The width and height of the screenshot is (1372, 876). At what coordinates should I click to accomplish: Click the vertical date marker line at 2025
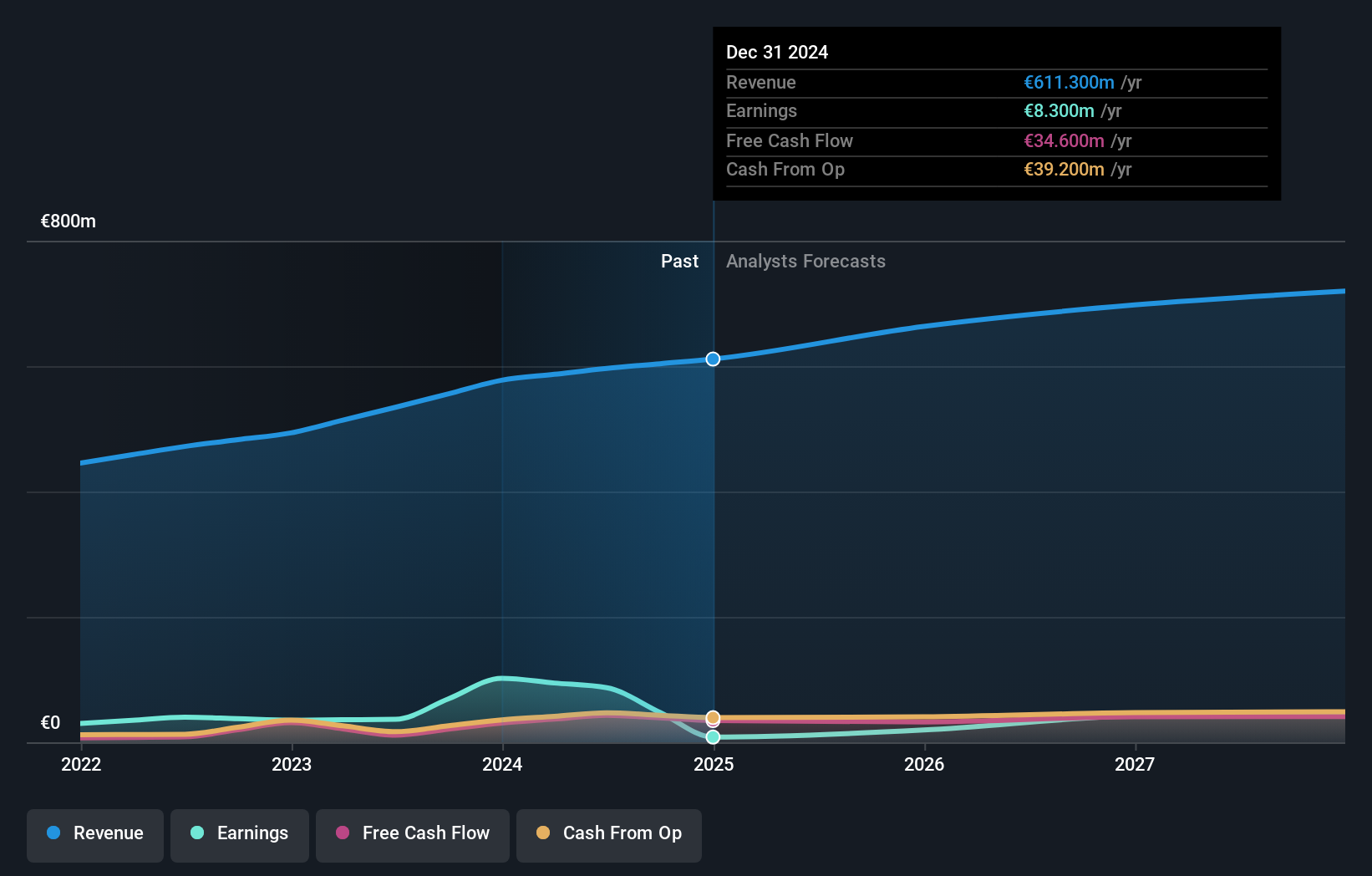(x=713, y=502)
